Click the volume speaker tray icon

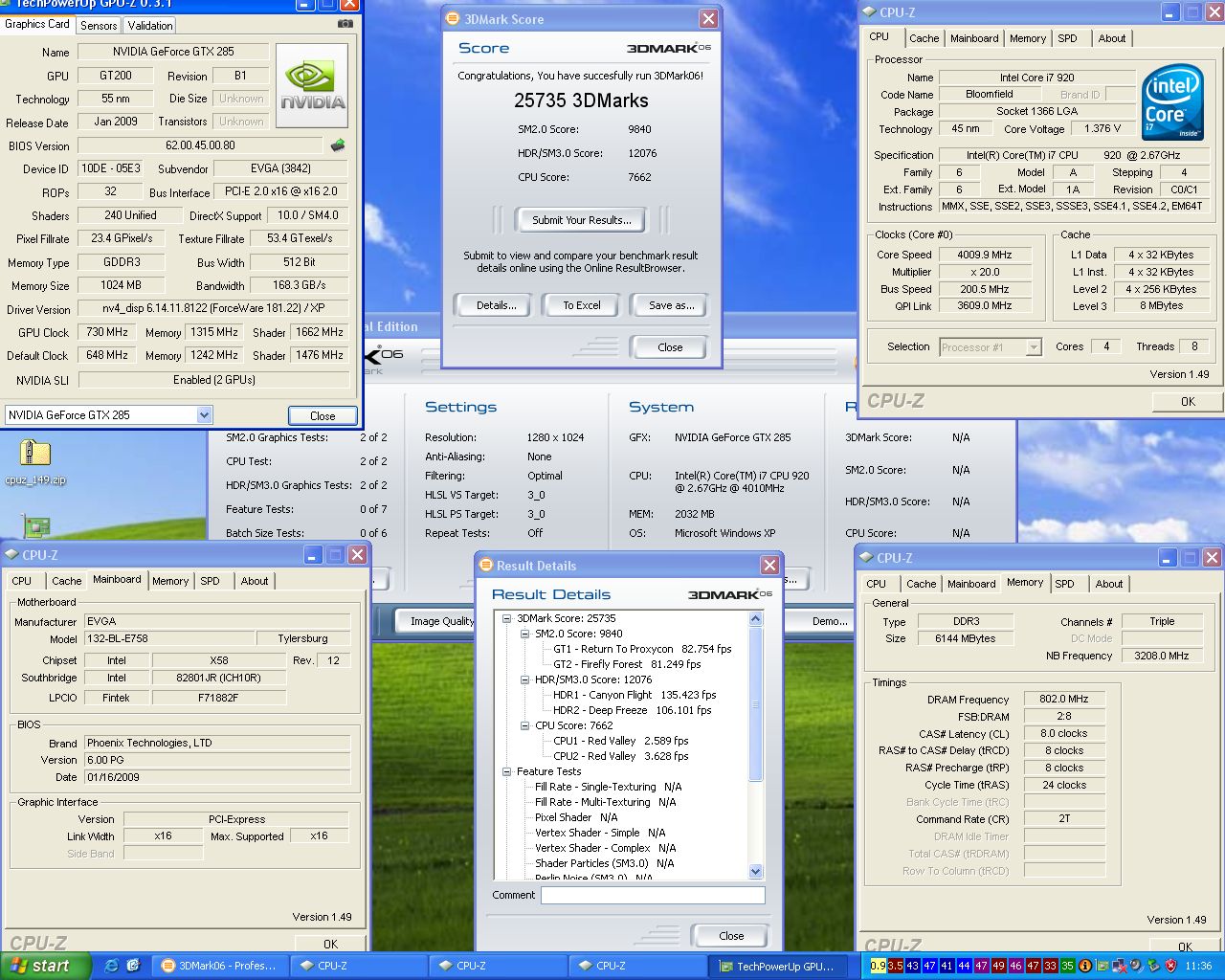[x=1135, y=966]
